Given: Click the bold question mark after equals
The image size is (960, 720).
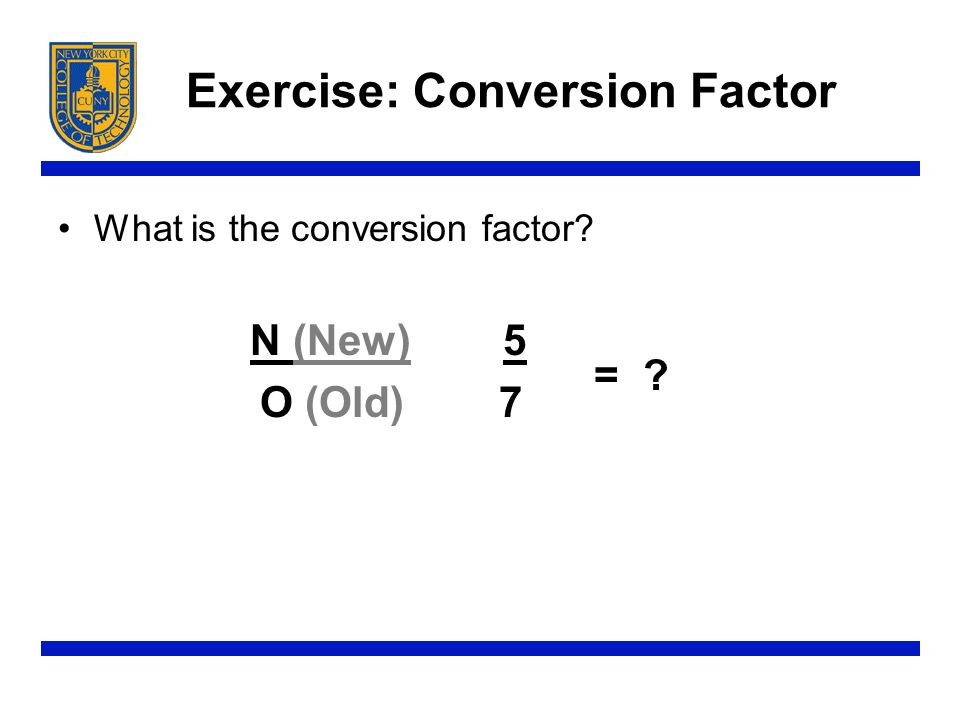Looking at the screenshot, I should coord(656,375).
